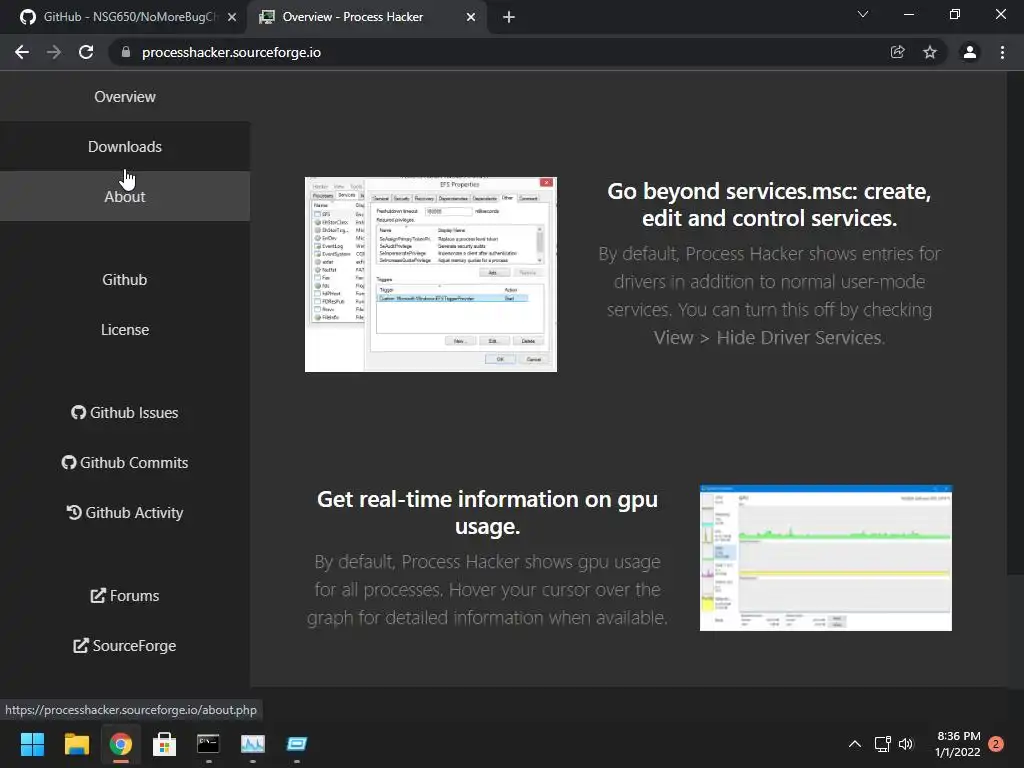Reload the current page
The width and height of the screenshot is (1024, 768).
point(86,52)
